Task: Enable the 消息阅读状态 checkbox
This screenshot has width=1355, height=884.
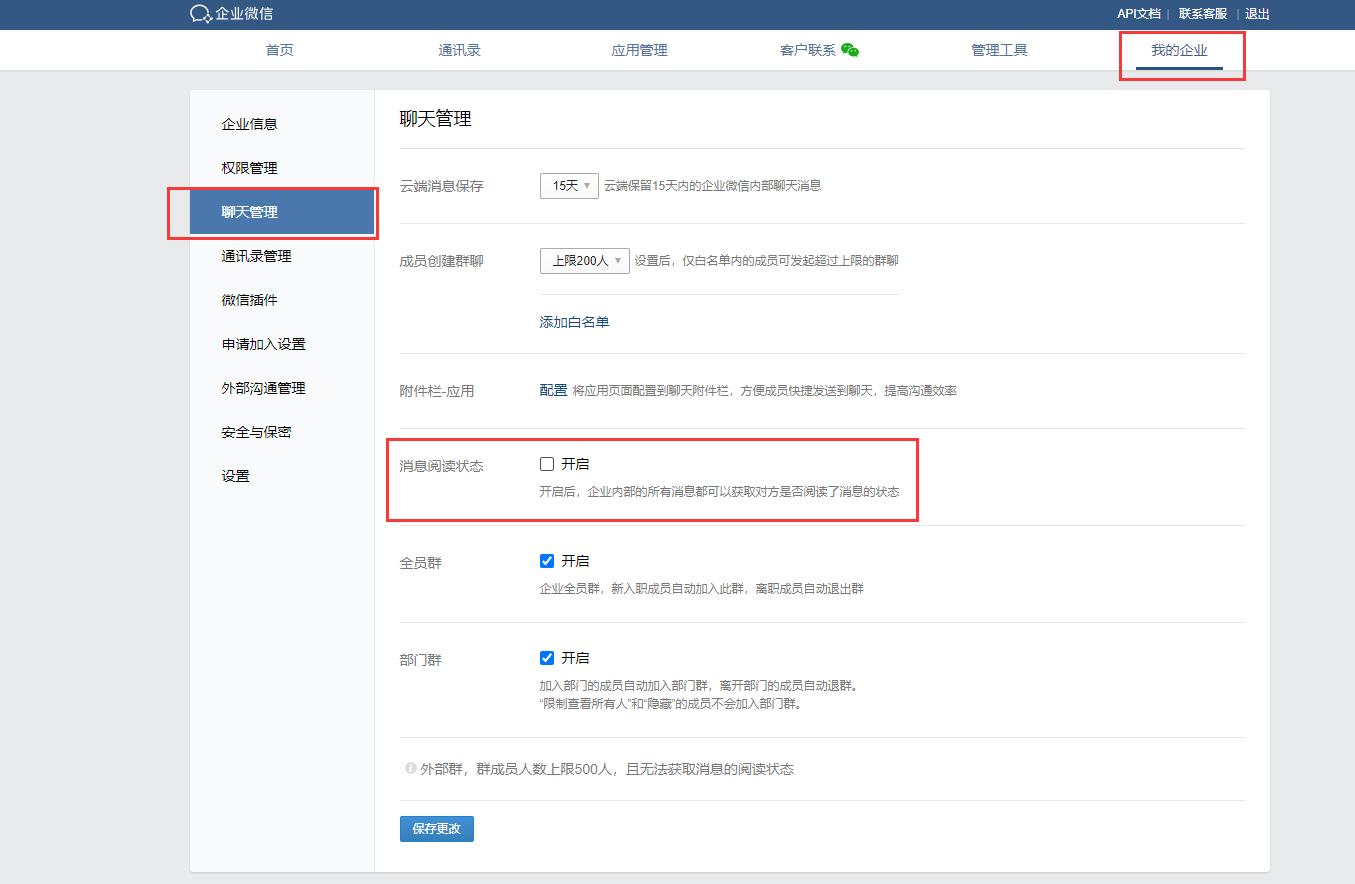Action: point(547,464)
